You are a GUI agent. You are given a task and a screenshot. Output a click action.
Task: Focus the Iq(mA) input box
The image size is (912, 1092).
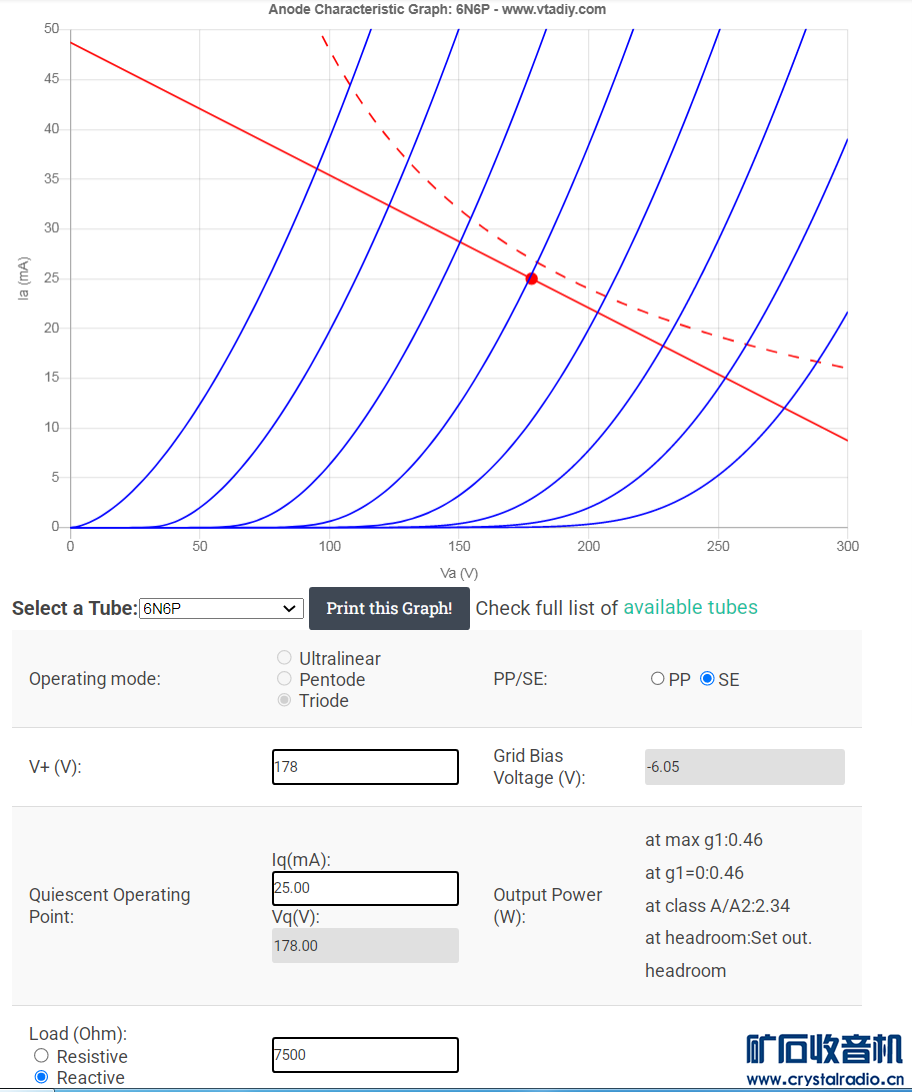click(x=365, y=888)
